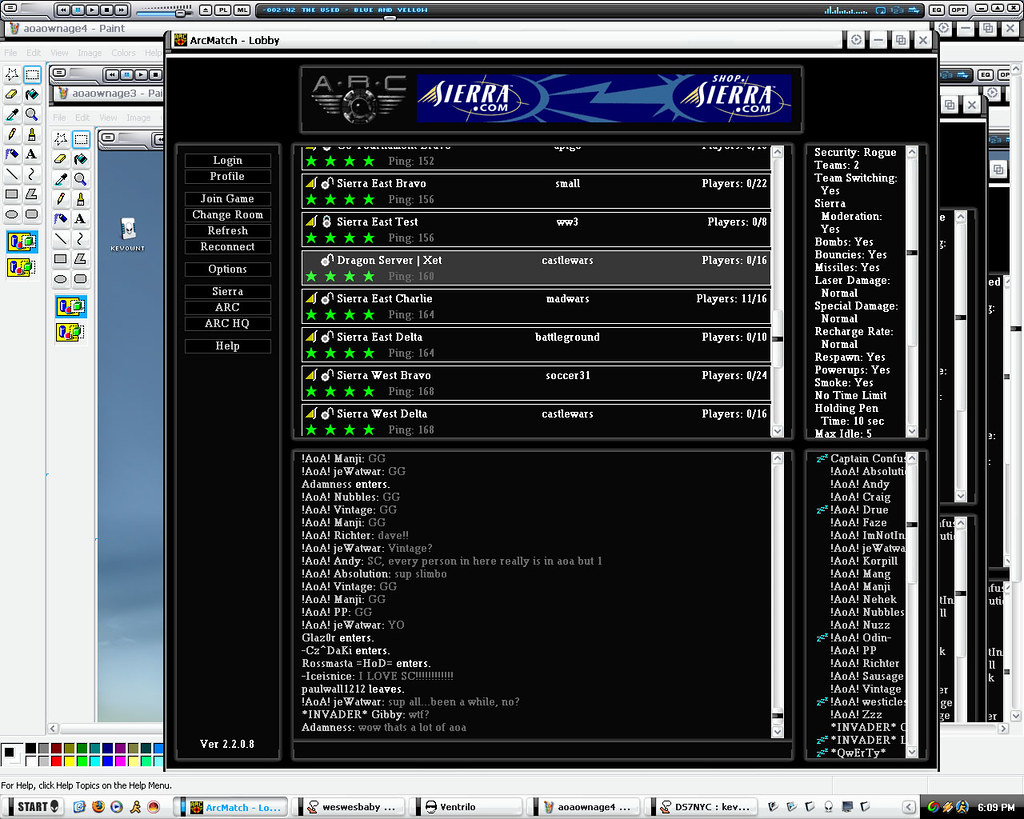Click the padlock icon on Sierra East Test

[326, 222]
